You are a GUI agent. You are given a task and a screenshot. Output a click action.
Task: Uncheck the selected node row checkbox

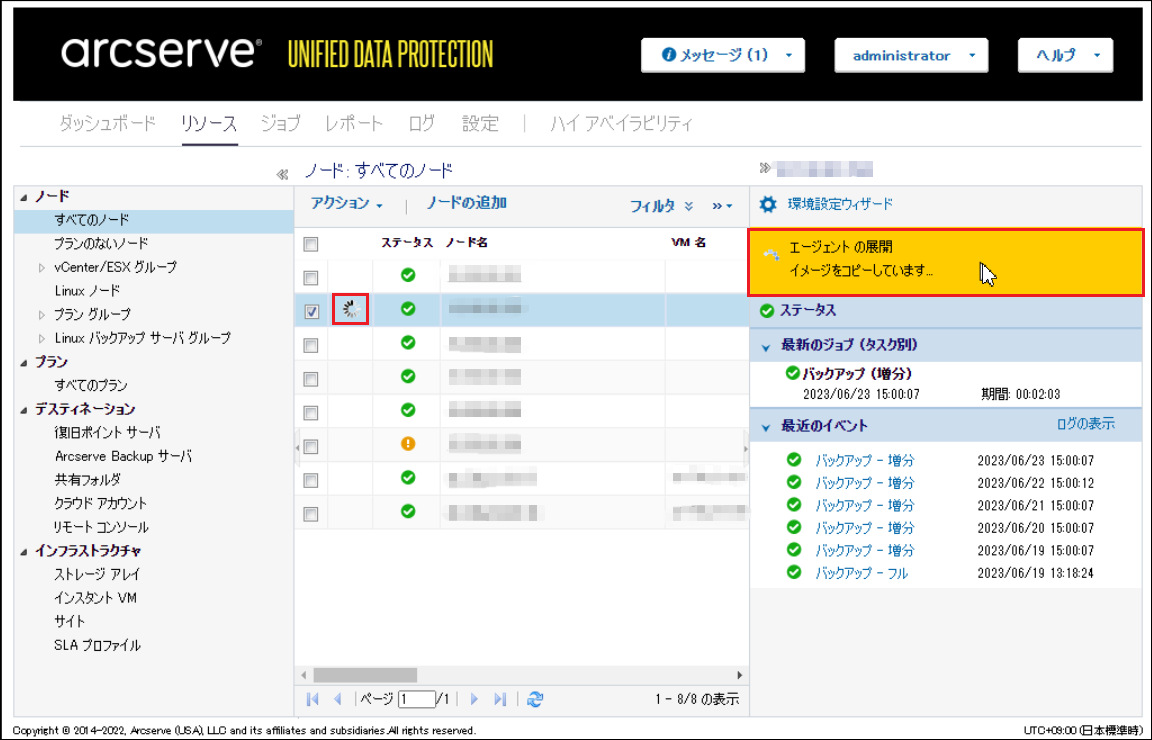311,311
